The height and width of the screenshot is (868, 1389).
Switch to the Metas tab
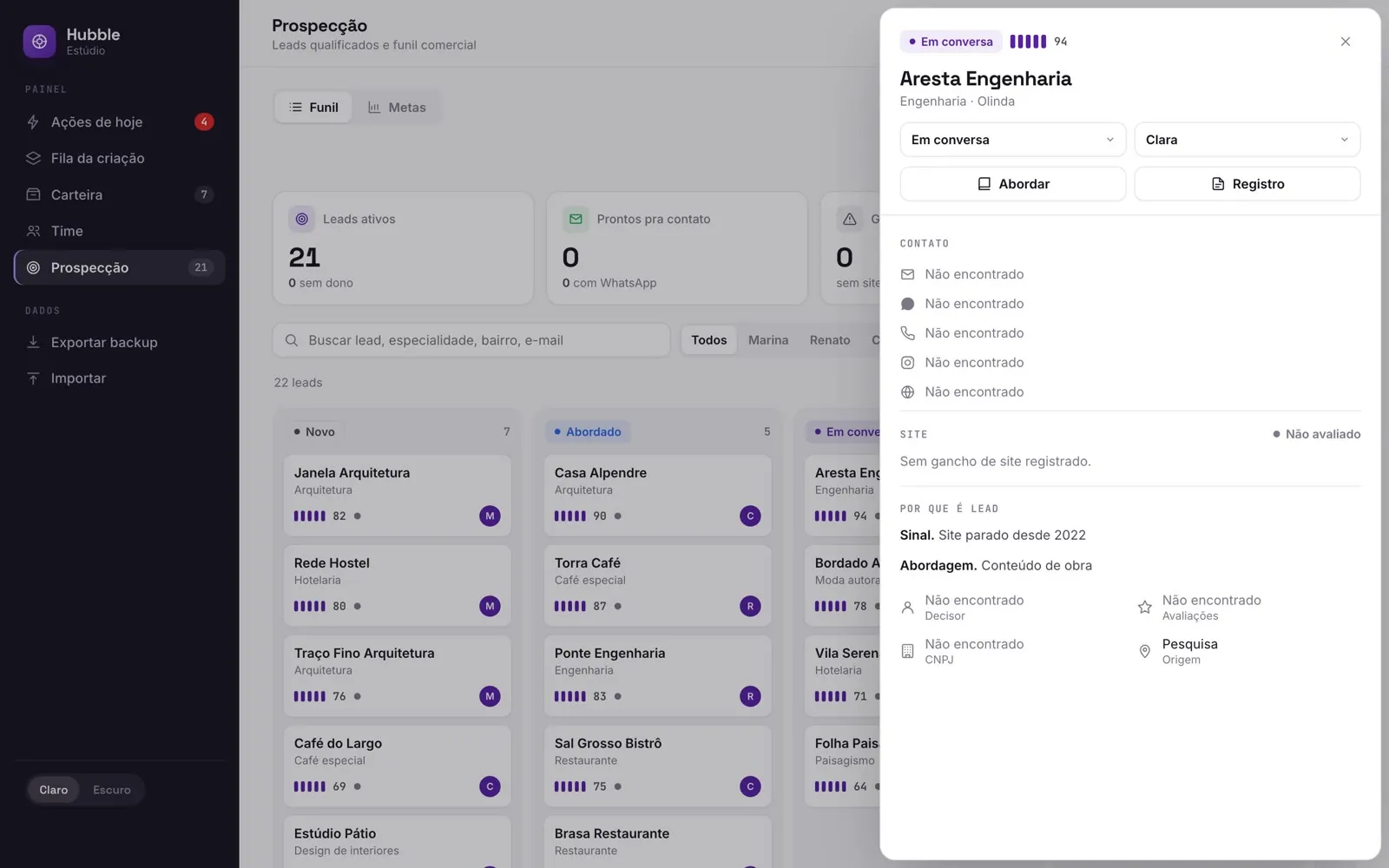pyautogui.click(x=397, y=108)
